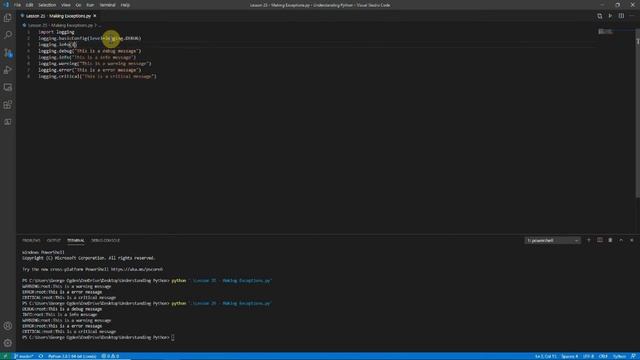Change language mode via Python status item
Screen dimensions: 640x360
coord(619,356)
